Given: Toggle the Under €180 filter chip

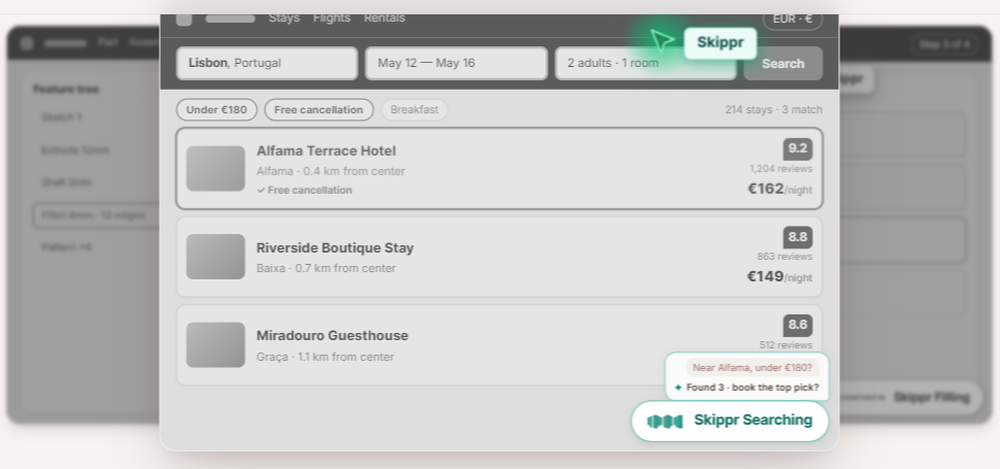Looking at the screenshot, I should pos(217,110).
